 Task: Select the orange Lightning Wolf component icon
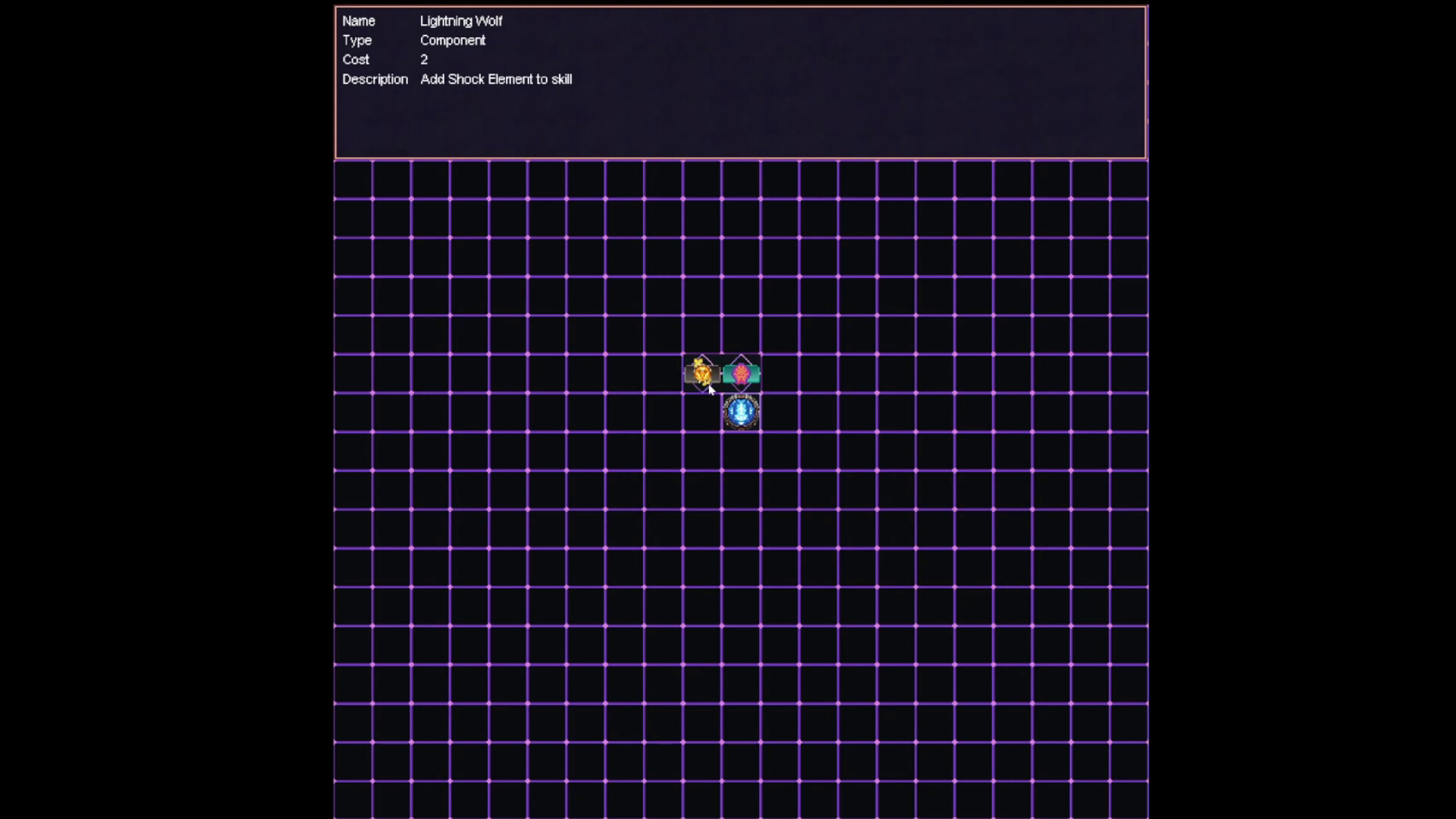pos(702,373)
